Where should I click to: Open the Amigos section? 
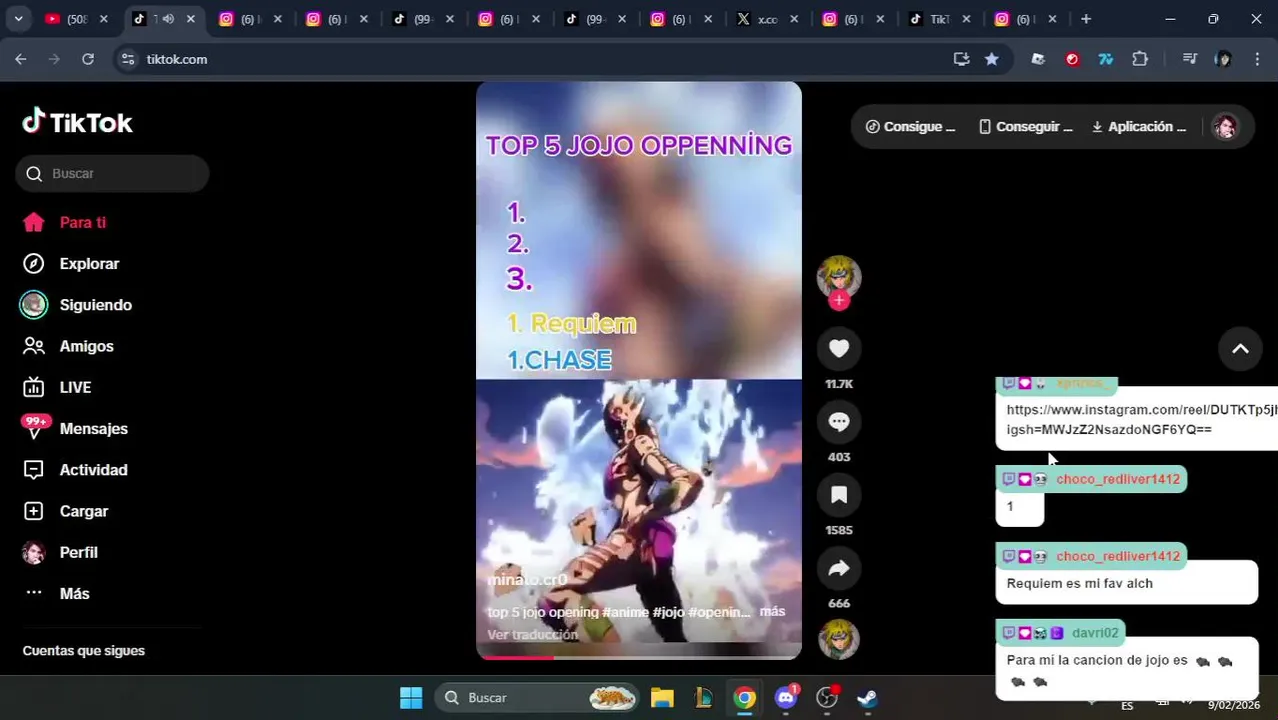[x=68, y=346]
